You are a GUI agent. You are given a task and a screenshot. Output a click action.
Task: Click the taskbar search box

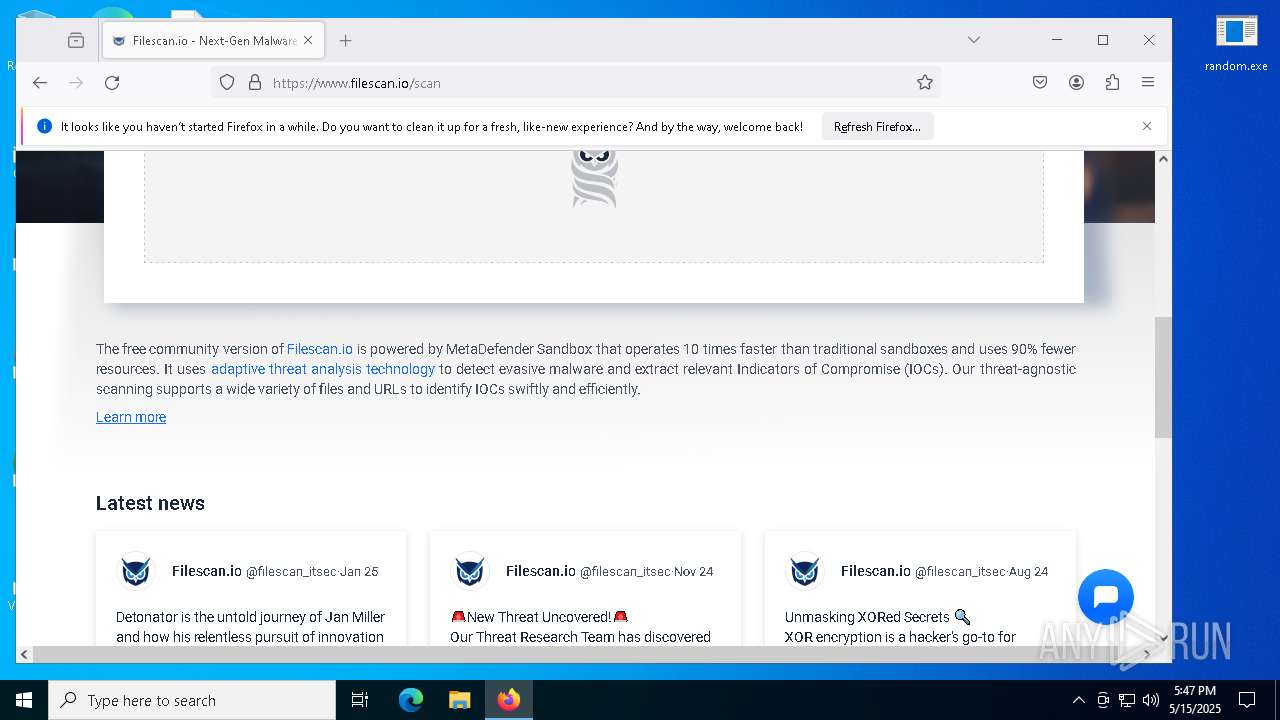[x=192, y=700]
